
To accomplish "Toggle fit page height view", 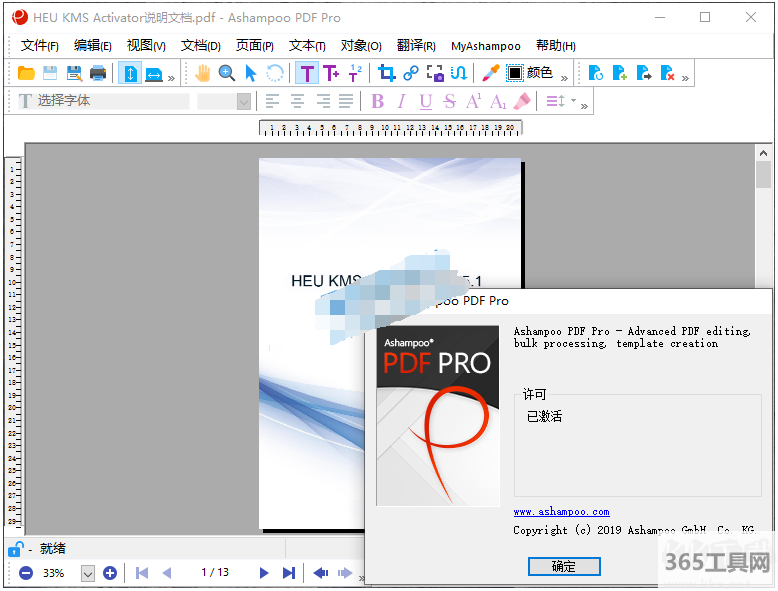I will [130, 73].
